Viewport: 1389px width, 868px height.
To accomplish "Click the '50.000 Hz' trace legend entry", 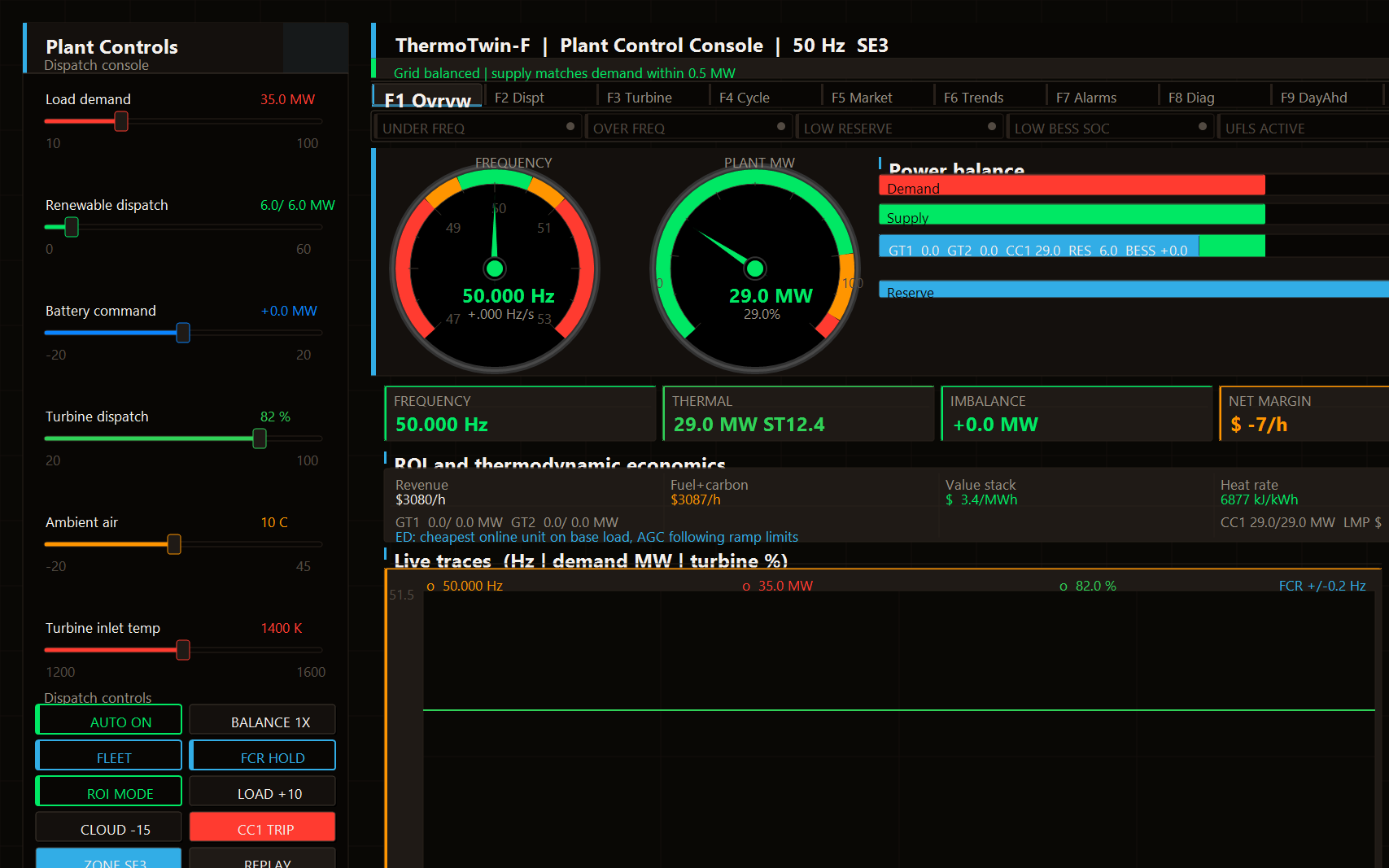I will (x=465, y=586).
